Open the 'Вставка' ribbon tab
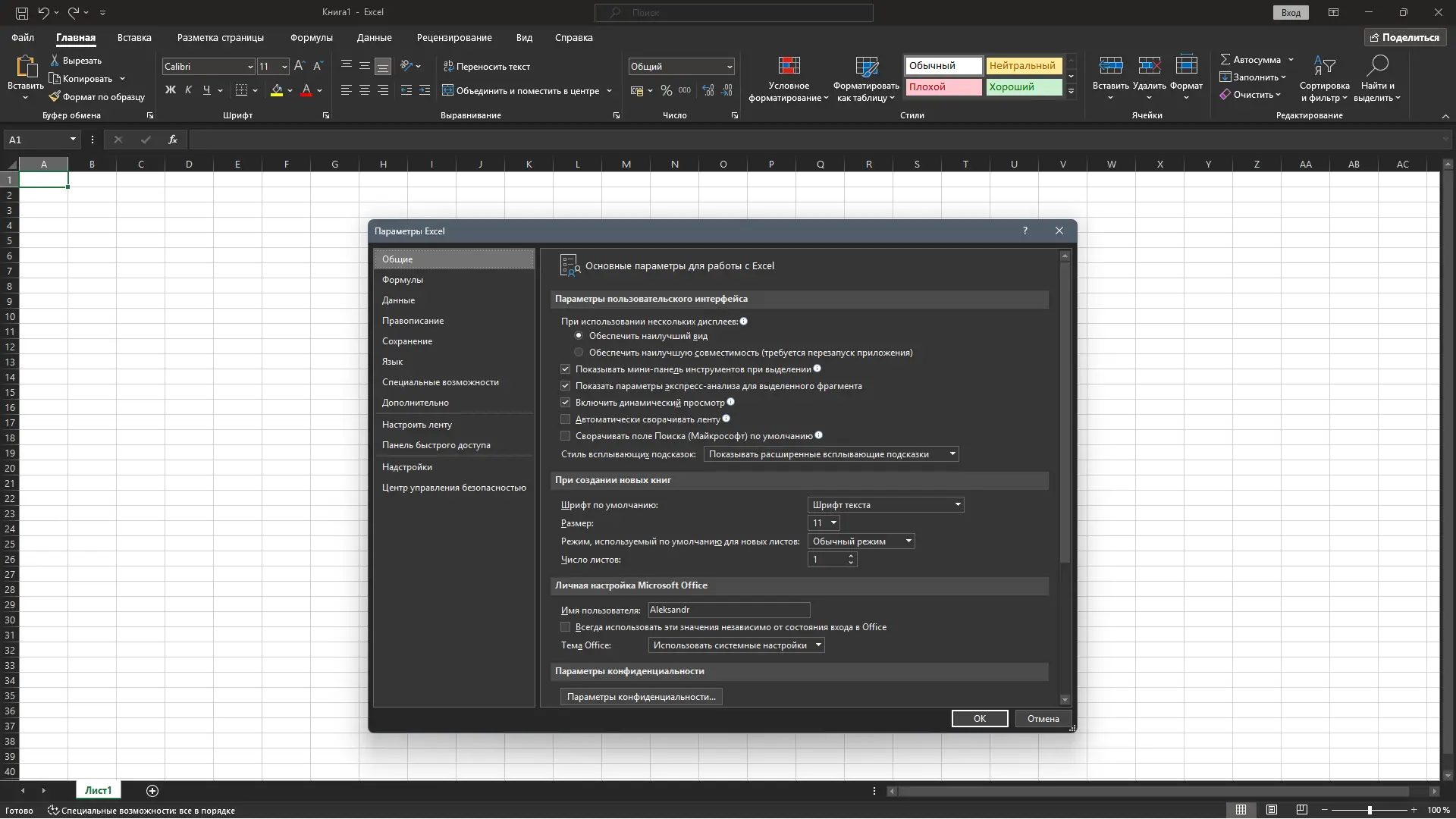The image size is (1456, 819). [x=134, y=37]
